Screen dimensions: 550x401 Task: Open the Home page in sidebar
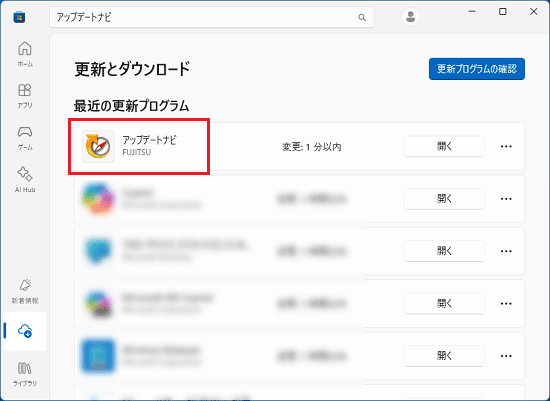(25, 54)
